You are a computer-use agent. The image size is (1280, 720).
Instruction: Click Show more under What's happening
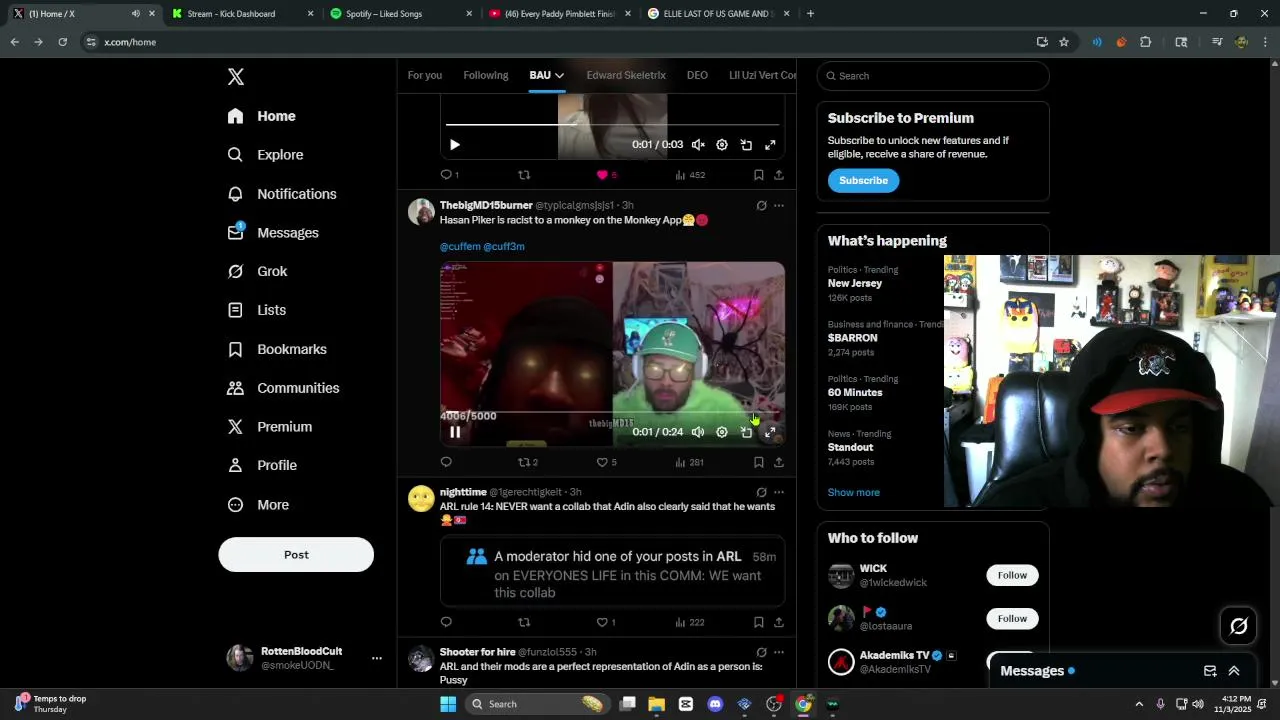(x=853, y=492)
